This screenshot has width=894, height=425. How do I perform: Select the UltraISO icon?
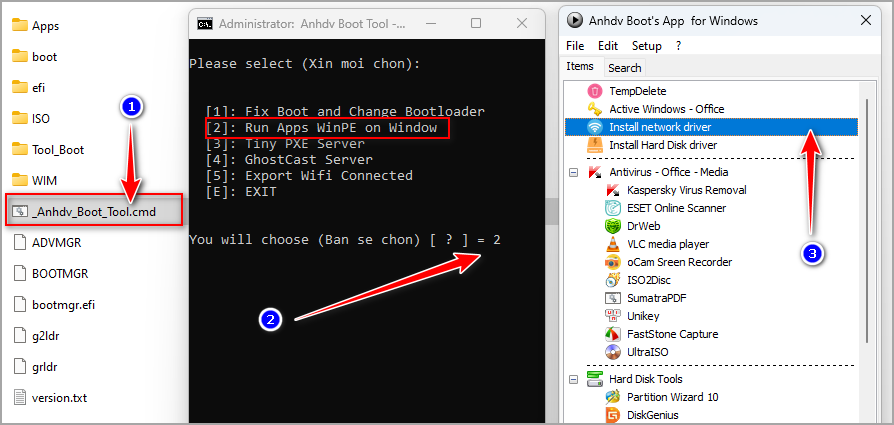[613, 352]
